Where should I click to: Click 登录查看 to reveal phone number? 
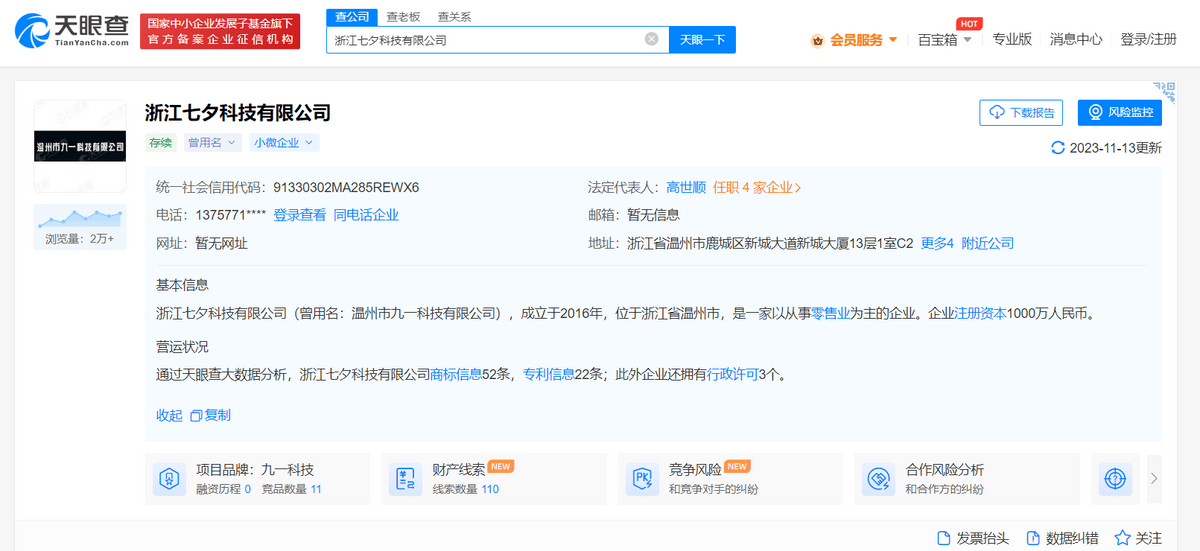pyautogui.click(x=300, y=215)
